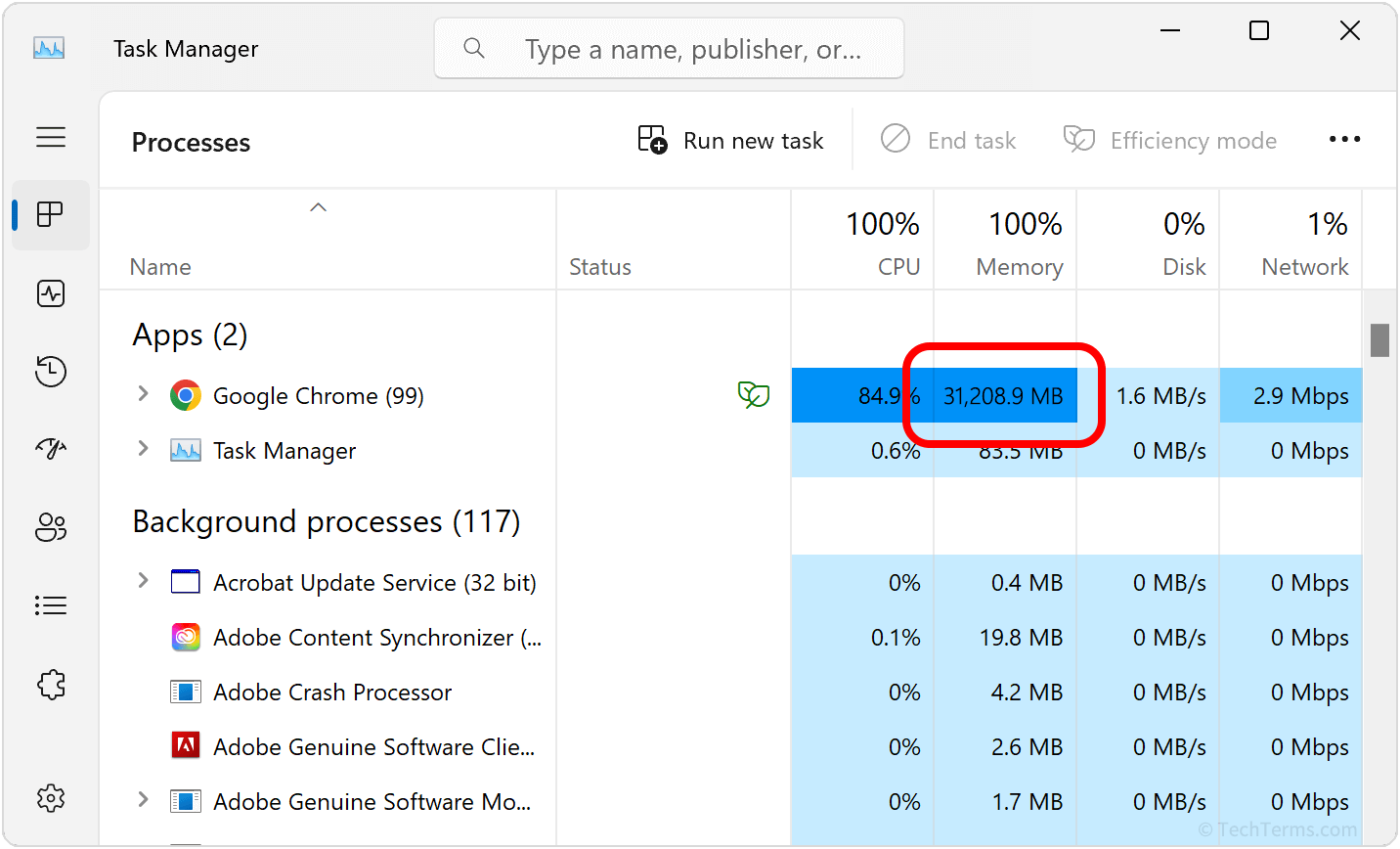Sort processes by the Memory column

(x=1020, y=240)
